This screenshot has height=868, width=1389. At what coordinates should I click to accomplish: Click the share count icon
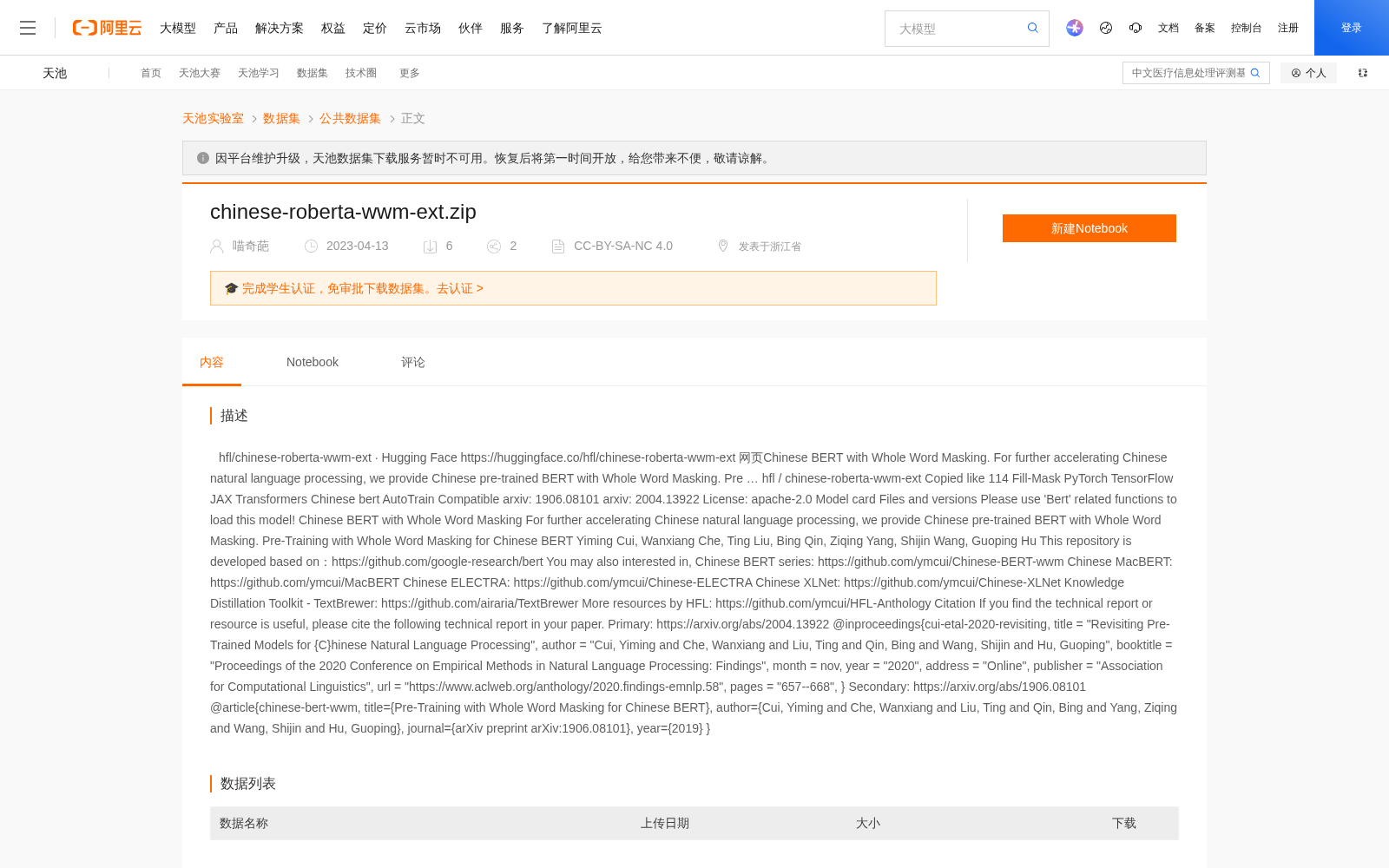click(494, 247)
